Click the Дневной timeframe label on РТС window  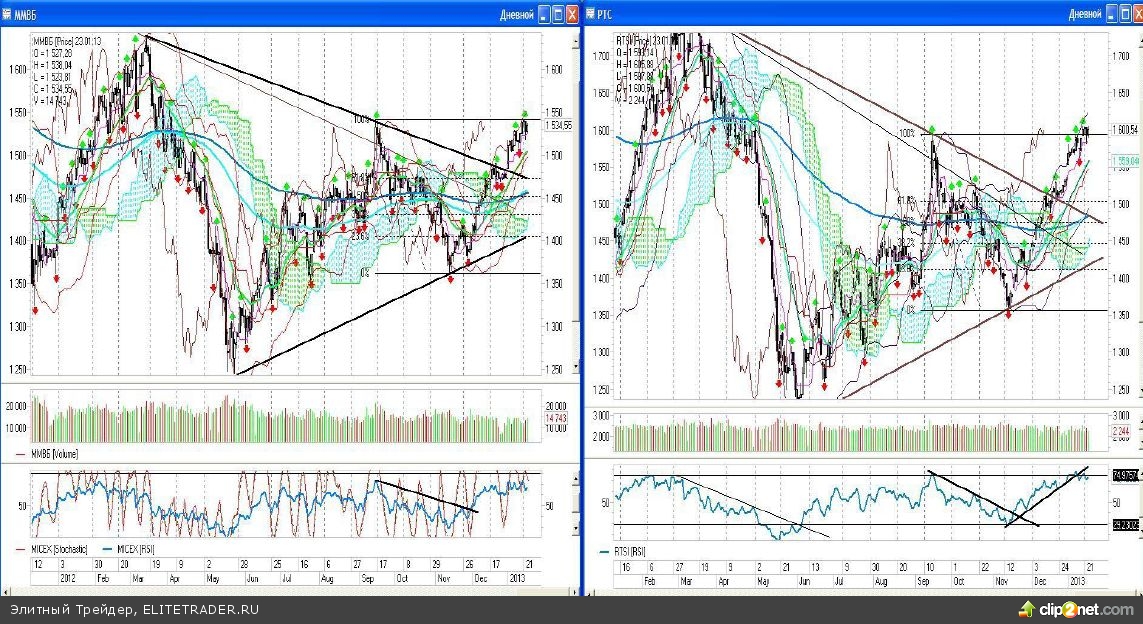click(x=1085, y=14)
